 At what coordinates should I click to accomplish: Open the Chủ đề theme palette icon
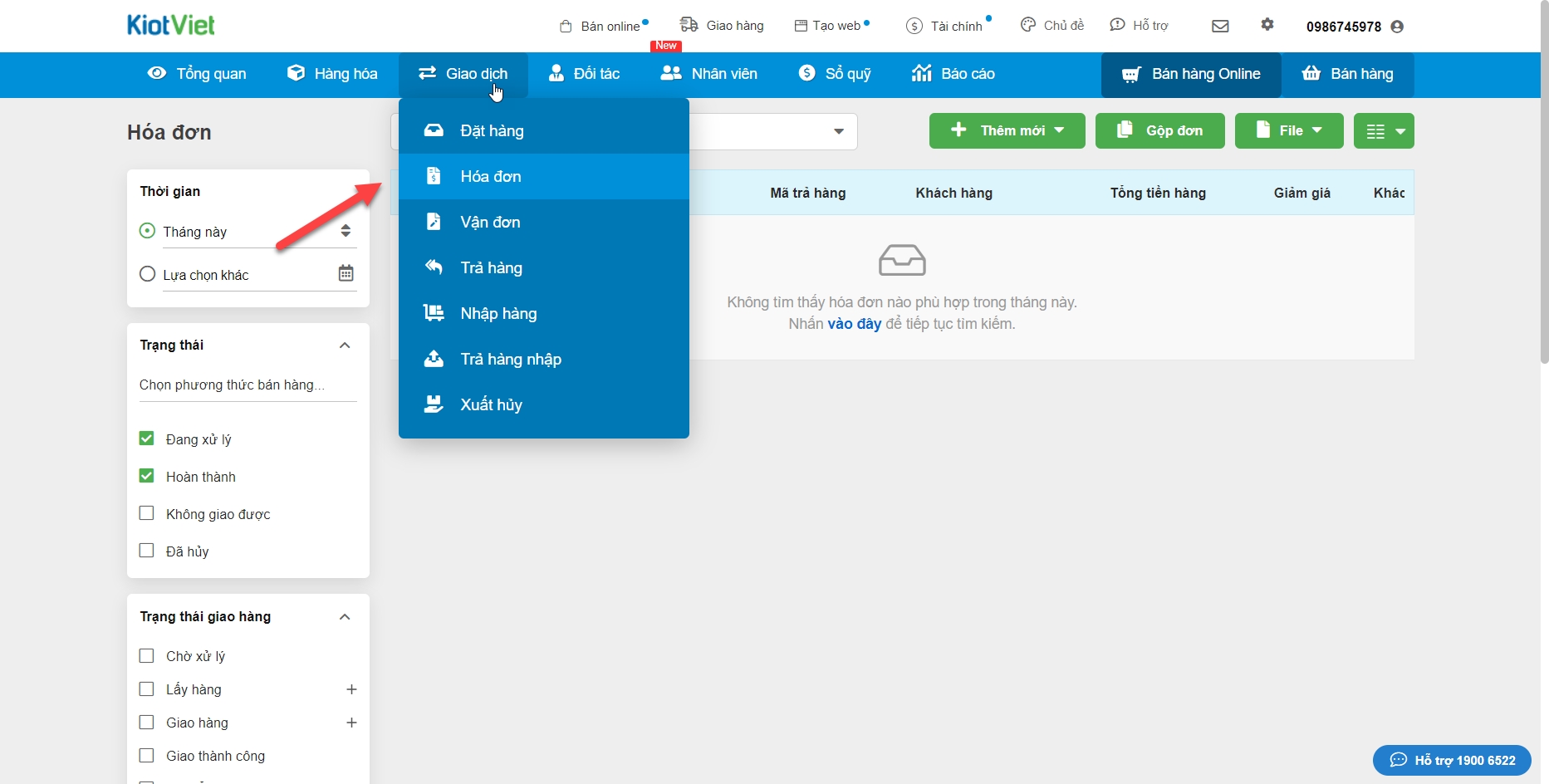[1028, 25]
